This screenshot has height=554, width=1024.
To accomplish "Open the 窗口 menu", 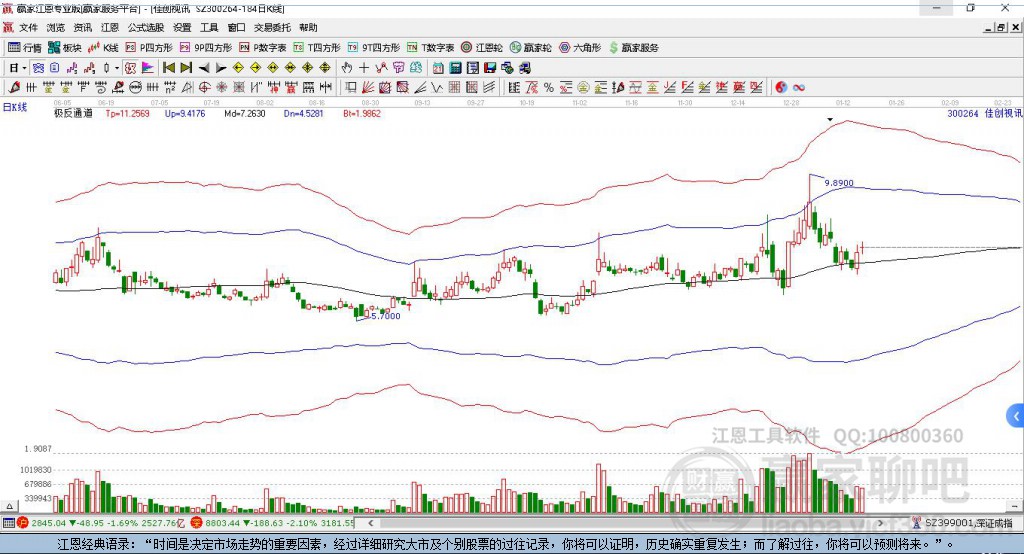I will pos(236,27).
